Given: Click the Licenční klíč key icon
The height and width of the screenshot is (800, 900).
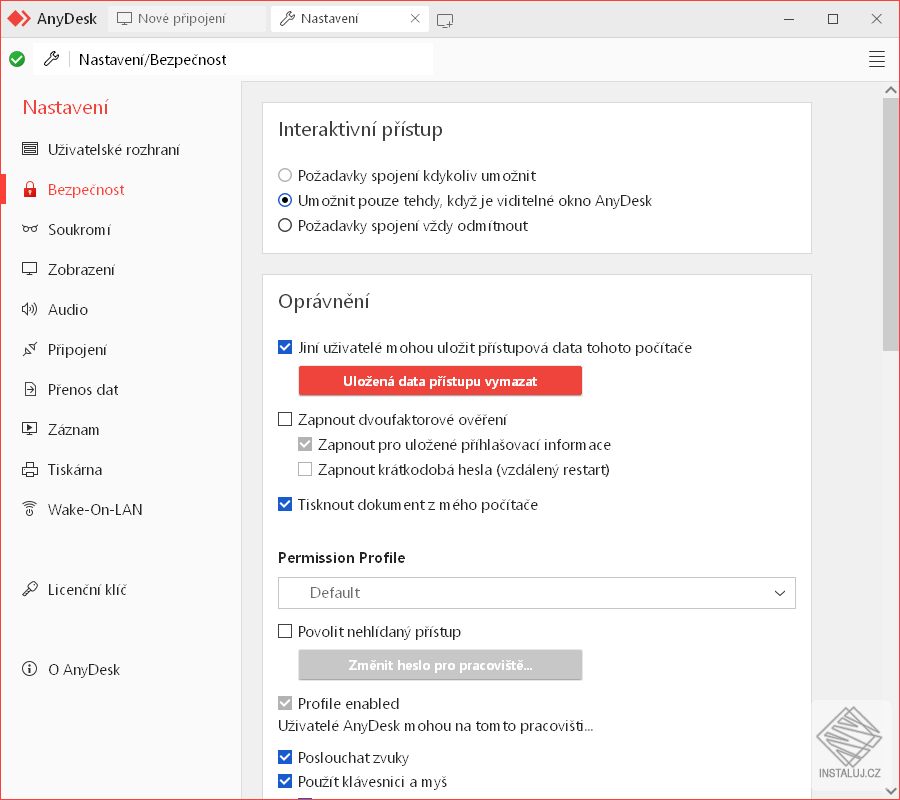Looking at the screenshot, I should coord(29,589).
